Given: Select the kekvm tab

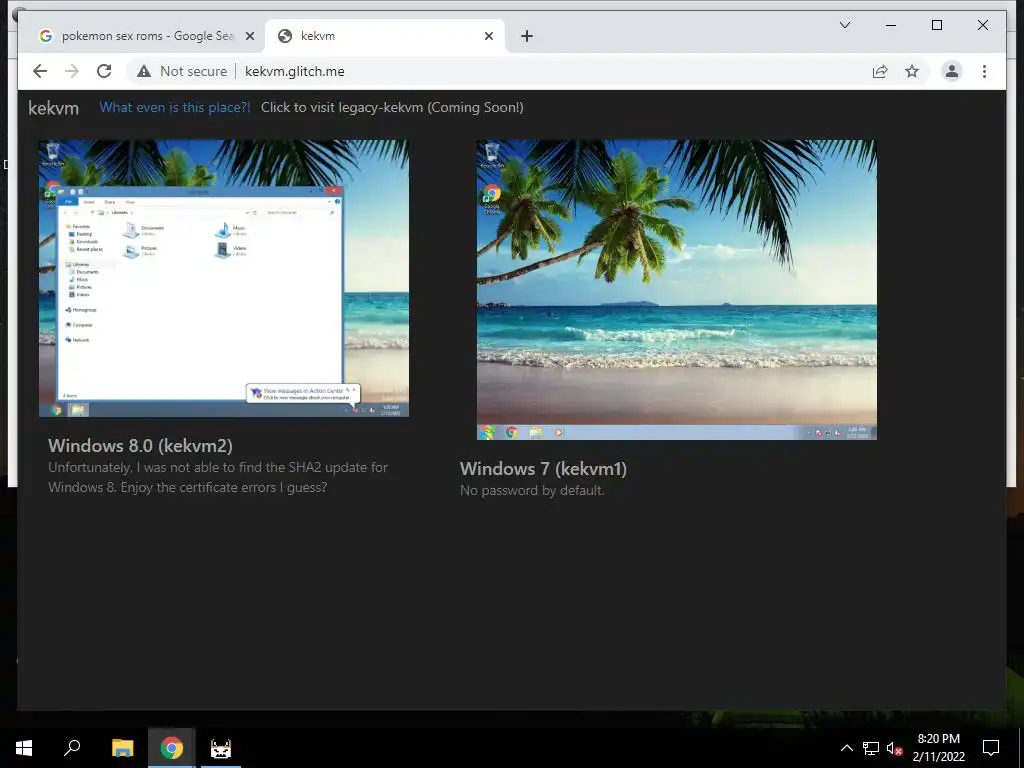Looking at the screenshot, I should (385, 36).
